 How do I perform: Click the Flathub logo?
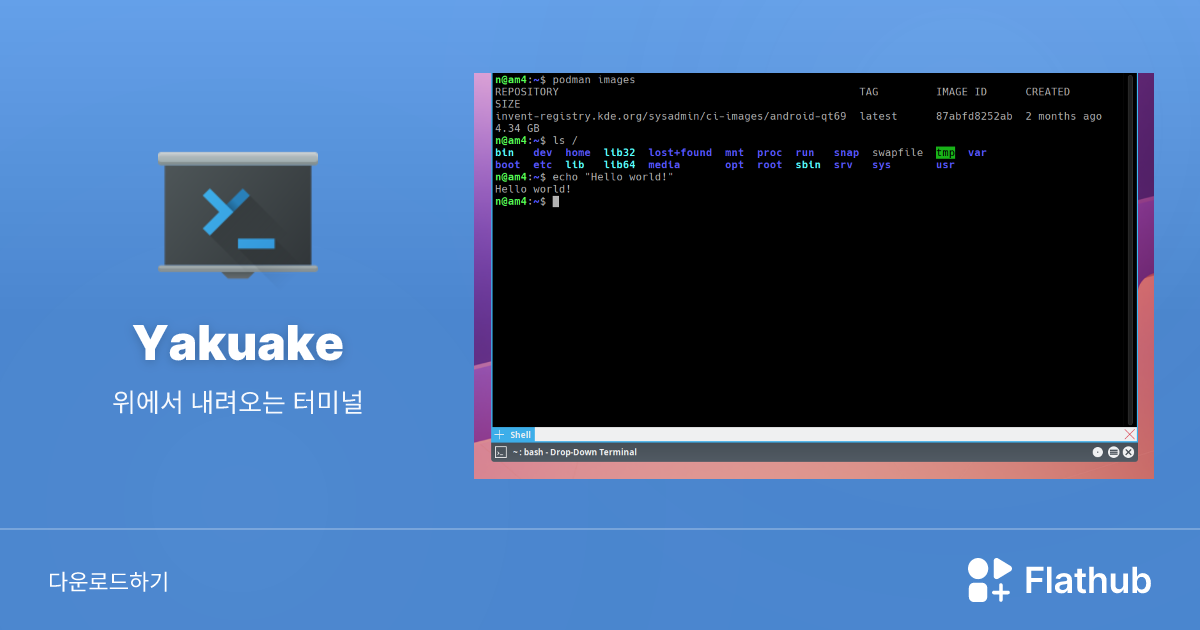(1059, 579)
